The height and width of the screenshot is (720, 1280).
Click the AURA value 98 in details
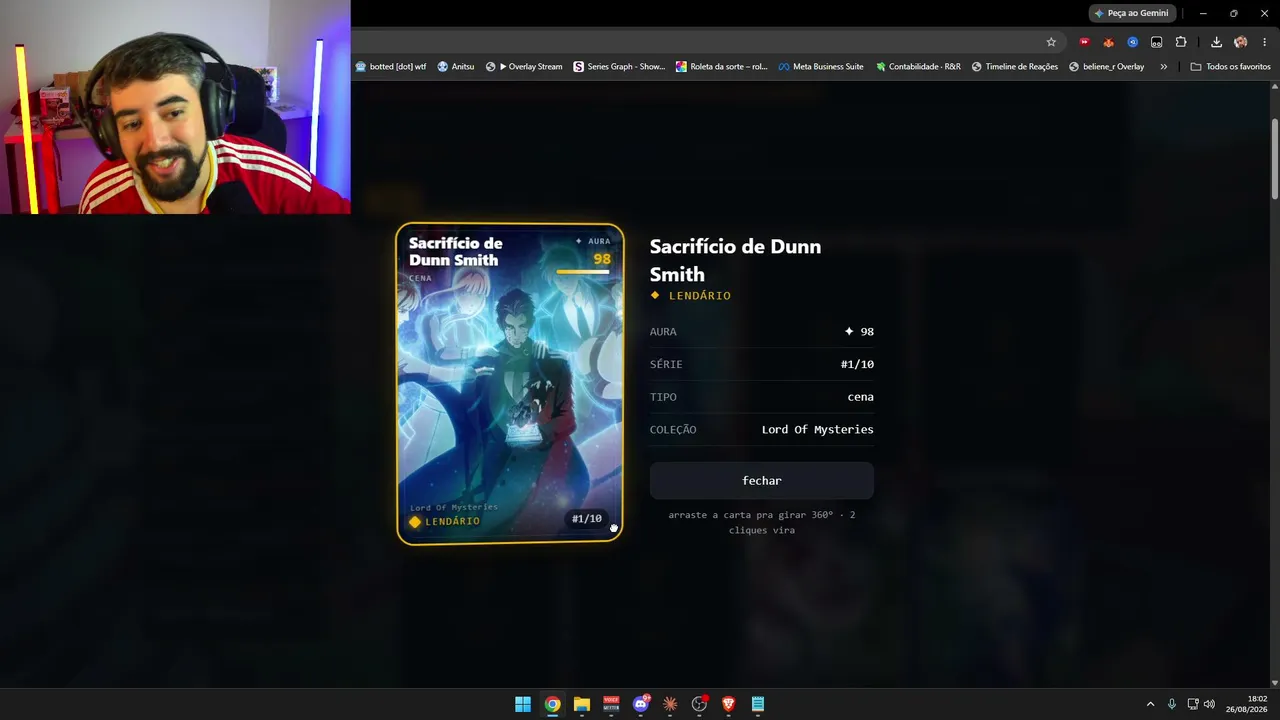(860, 332)
